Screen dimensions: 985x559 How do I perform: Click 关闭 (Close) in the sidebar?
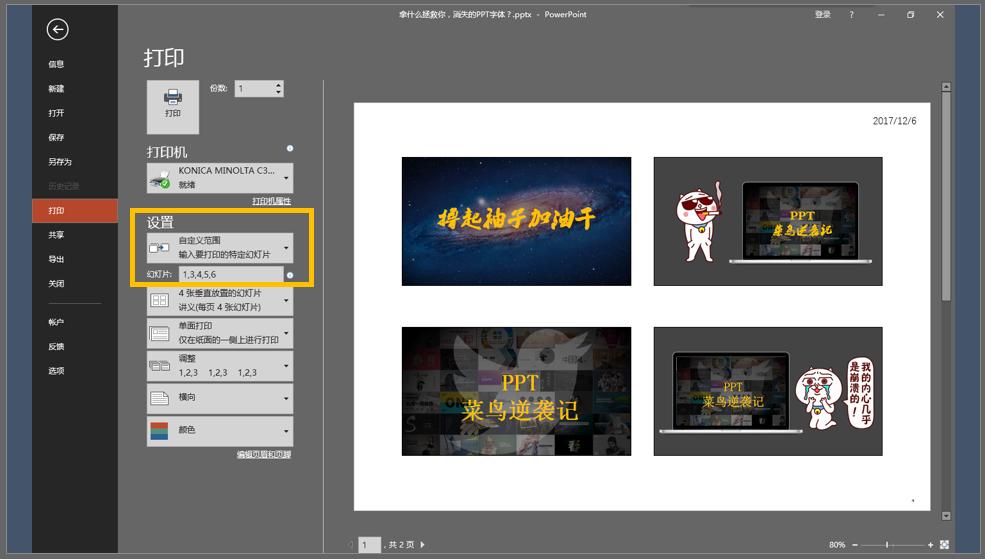click(56, 283)
